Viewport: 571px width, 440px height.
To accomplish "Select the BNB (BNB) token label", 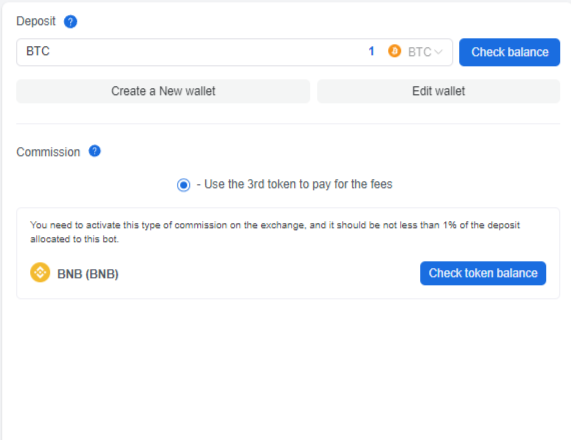I will (x=88, y=274).
